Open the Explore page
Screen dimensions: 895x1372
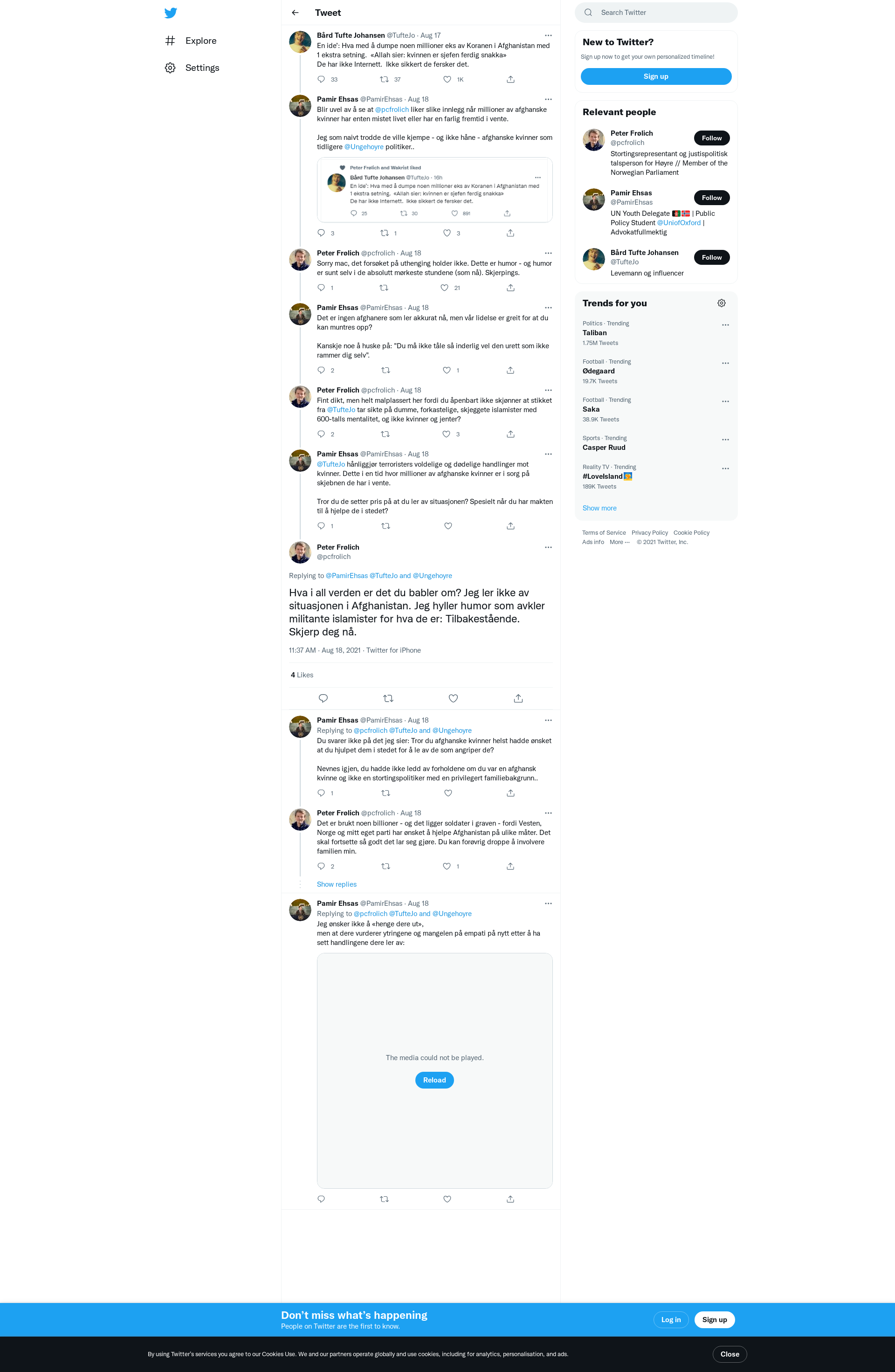coord(191,41)
